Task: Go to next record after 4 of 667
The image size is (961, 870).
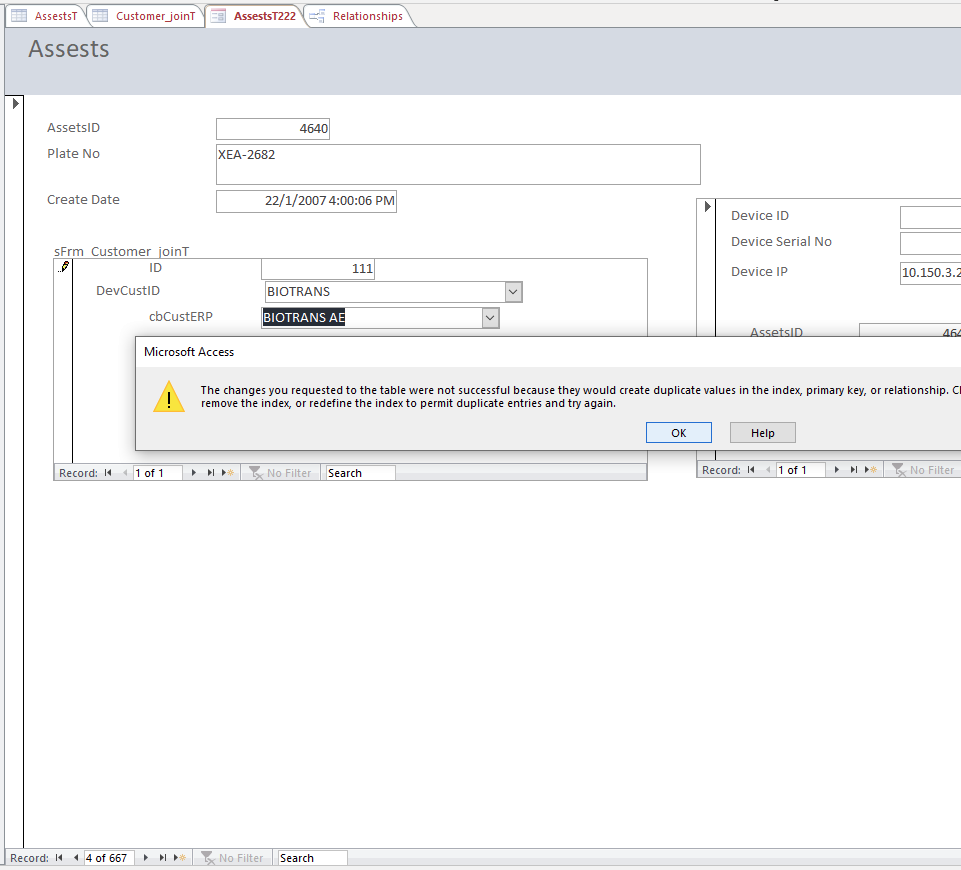Action: point(146,858)
